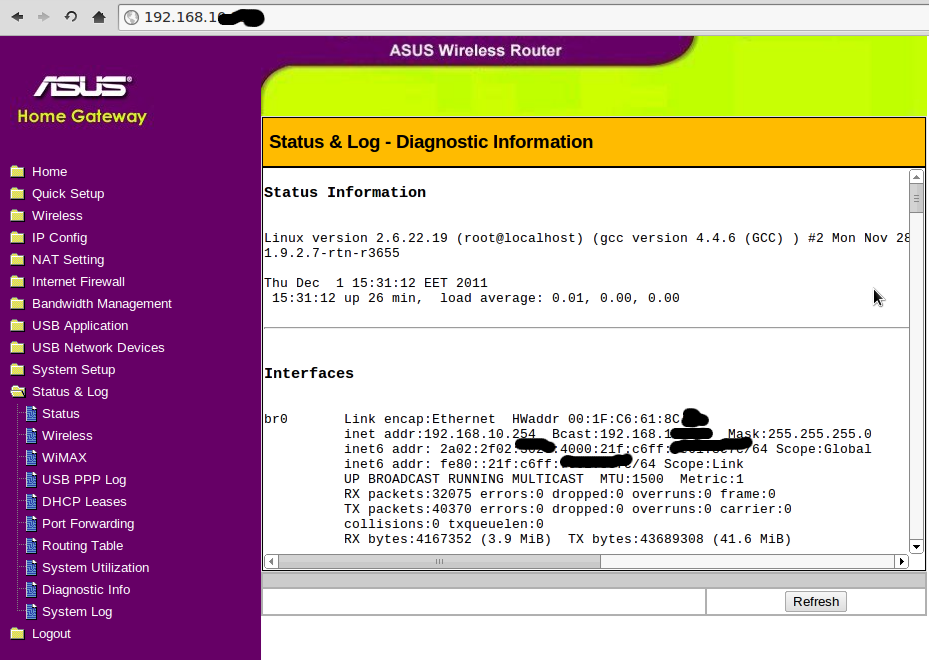
Task: Open the top-level Wireless folder section
Action: pyautogui.click(x=57, y=216)
